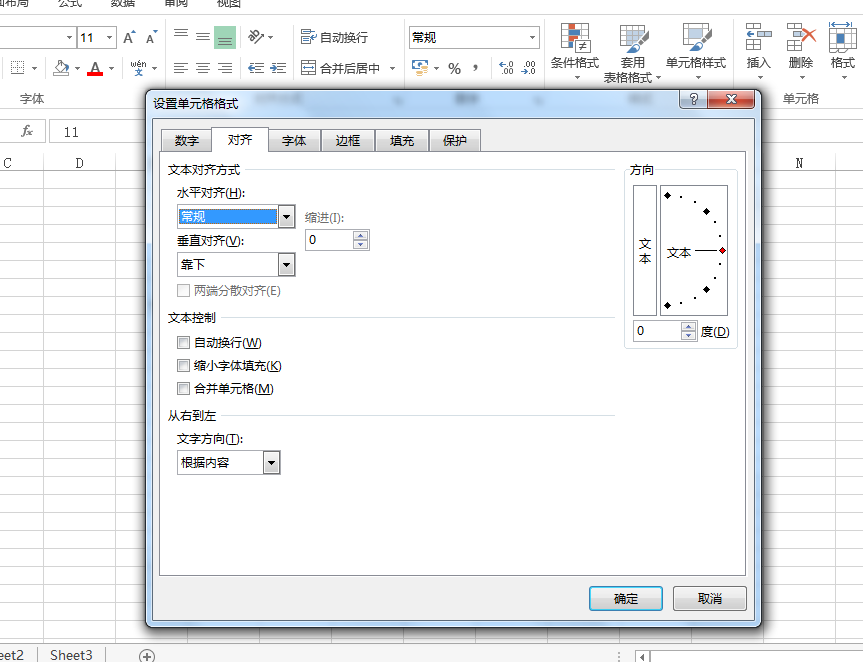Switch to 填充 tab
The width and height of the screenshot is (863, 662).
pyautogui.click(x=402, y=141)
